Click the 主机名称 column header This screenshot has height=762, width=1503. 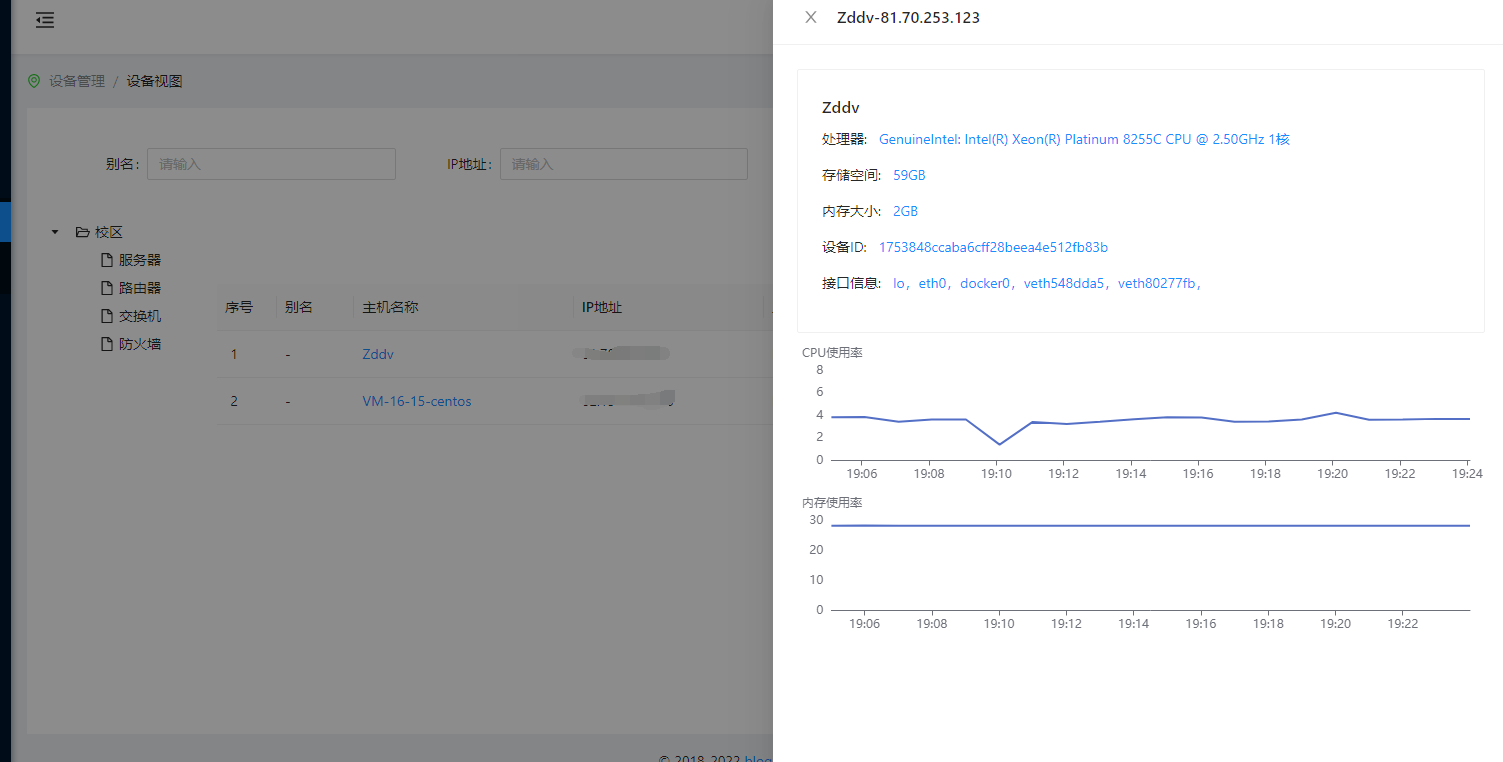tap(390, 307)
